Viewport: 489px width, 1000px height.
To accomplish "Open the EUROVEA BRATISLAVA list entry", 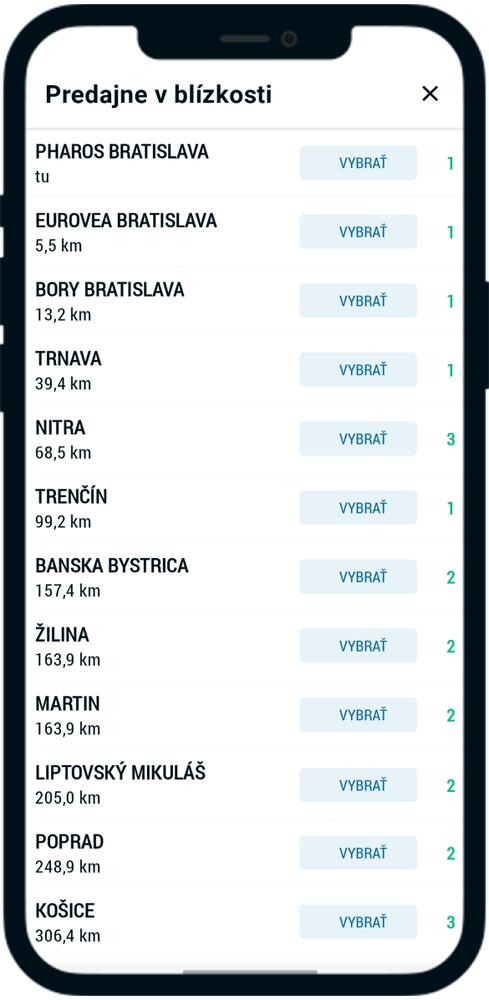I will 244,232.
